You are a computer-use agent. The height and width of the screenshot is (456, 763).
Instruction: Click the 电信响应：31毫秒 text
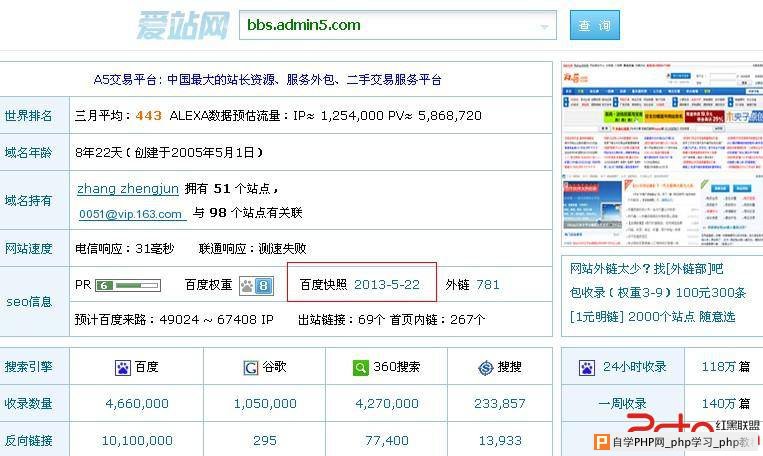(x=125, y=249)
